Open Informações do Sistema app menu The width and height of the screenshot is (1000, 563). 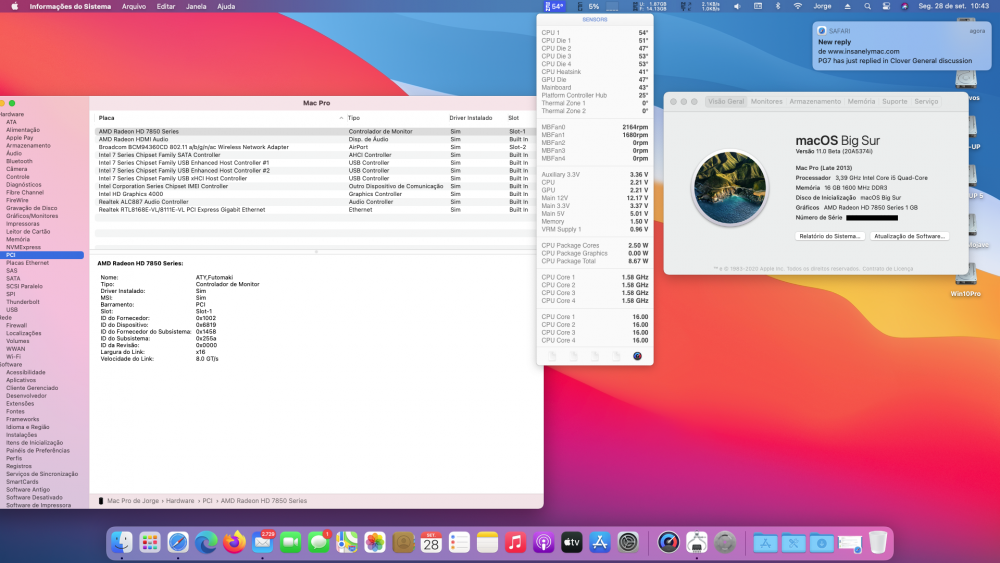click(x=70, y=6)
